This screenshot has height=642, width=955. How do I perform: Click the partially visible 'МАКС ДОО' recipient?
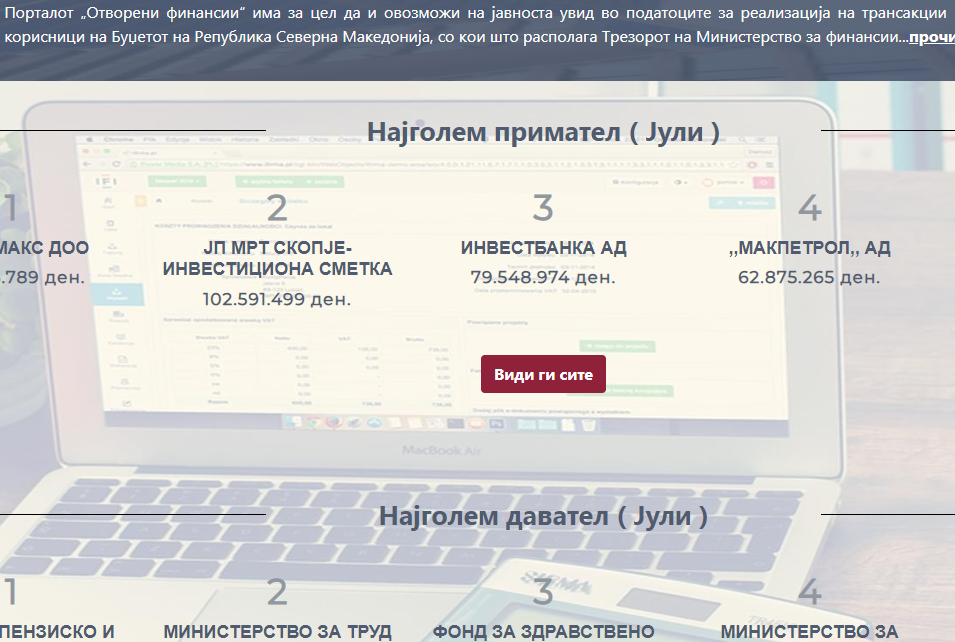point(44,248)
